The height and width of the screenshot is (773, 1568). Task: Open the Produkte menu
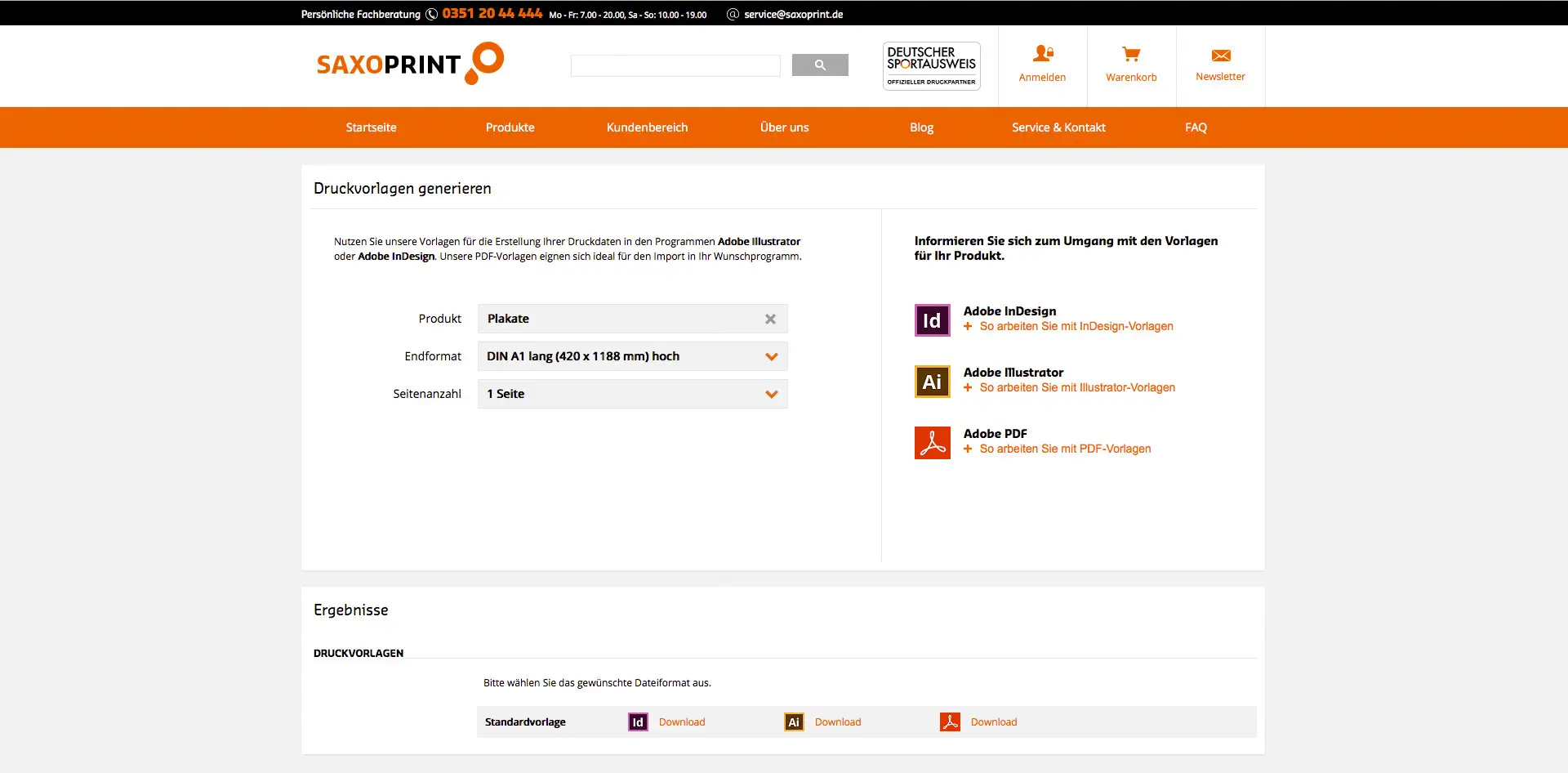pyautogui.click(x=510, y=127)
